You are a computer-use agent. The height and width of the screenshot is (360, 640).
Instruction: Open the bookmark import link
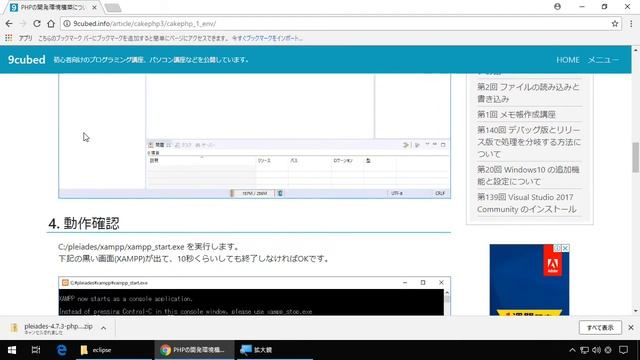[x=267, y=38]
